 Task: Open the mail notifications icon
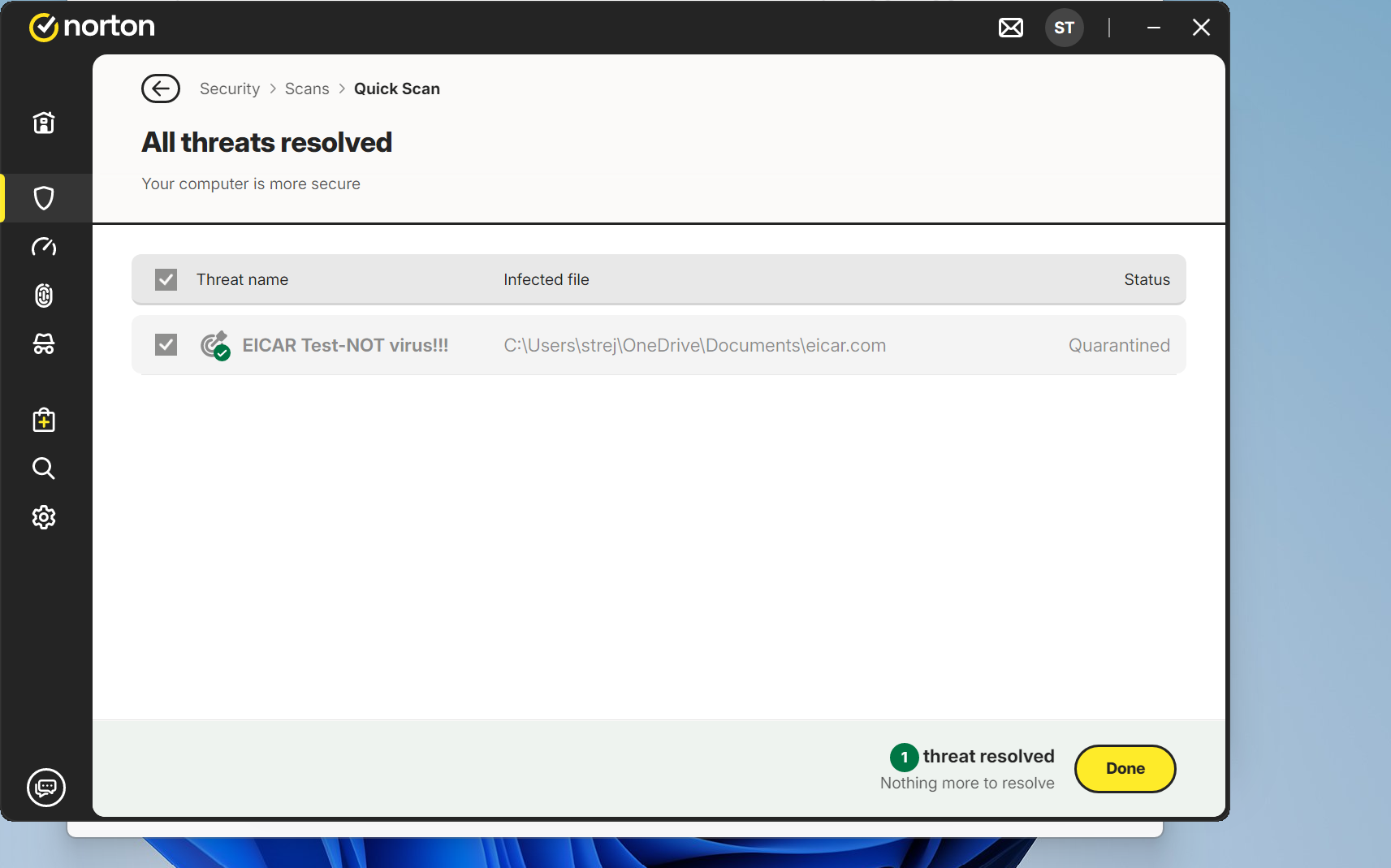(1011, 28)
